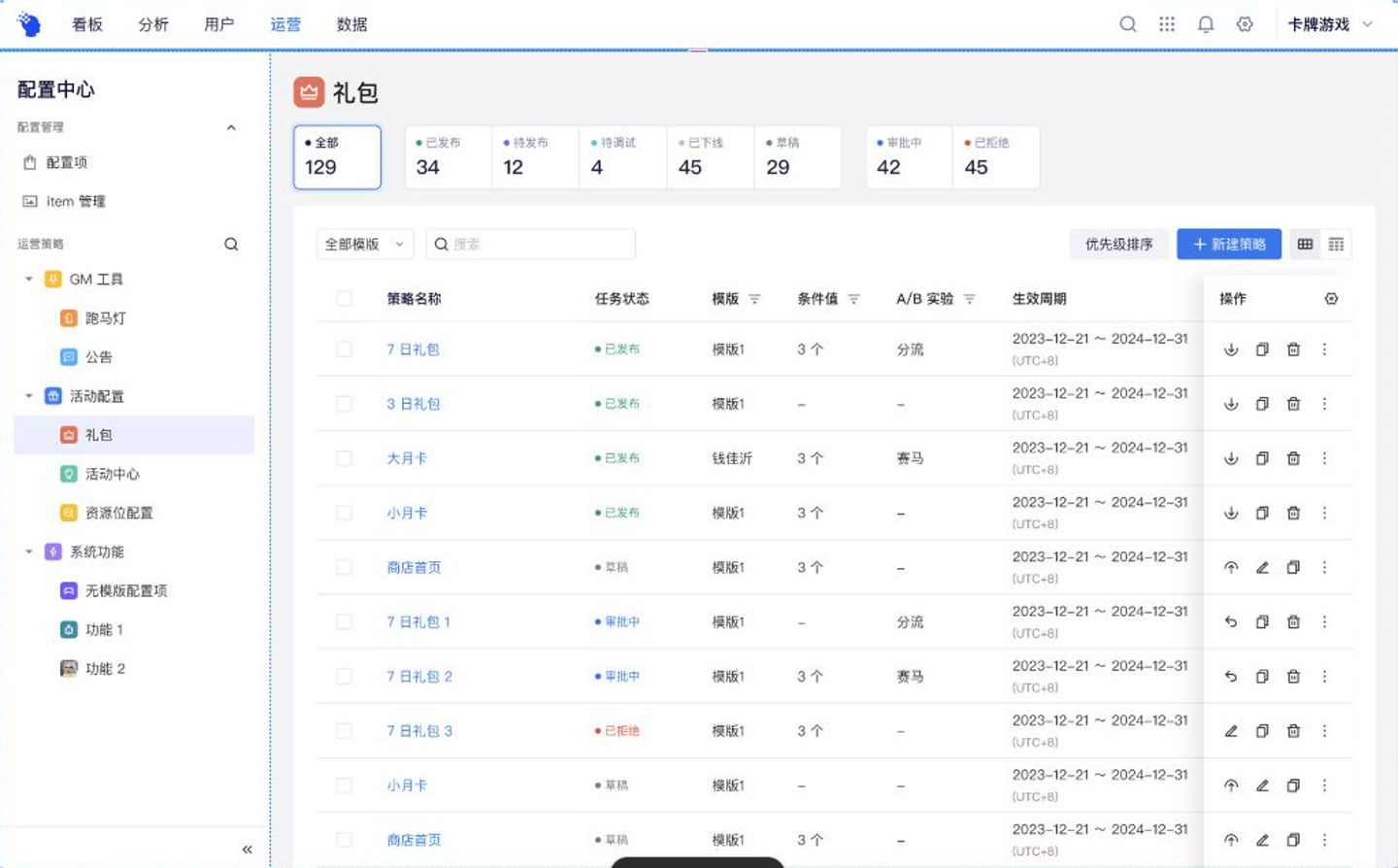The width and height of the screenshot is (1398, 868).
Task: Collapse the GM 工具 tree node
Action: tap(29, 280)
